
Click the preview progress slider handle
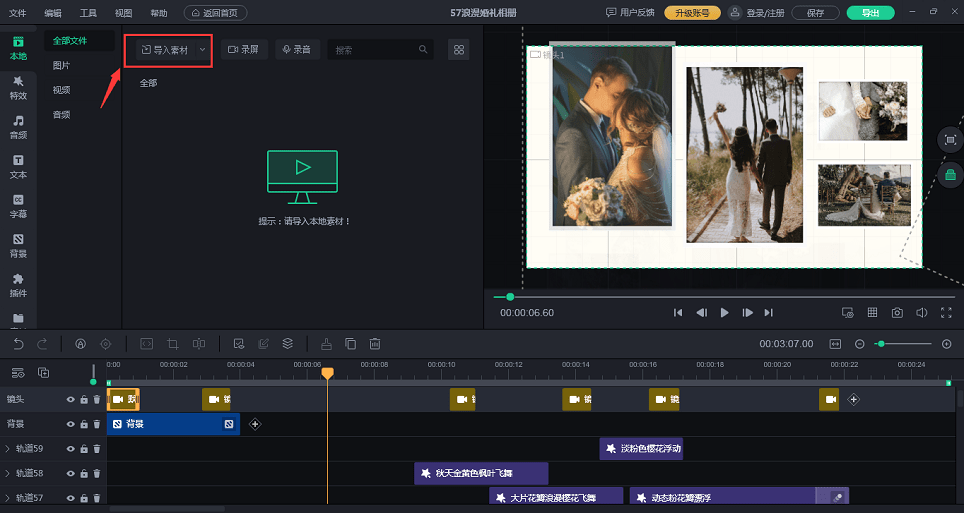point(510,297)
